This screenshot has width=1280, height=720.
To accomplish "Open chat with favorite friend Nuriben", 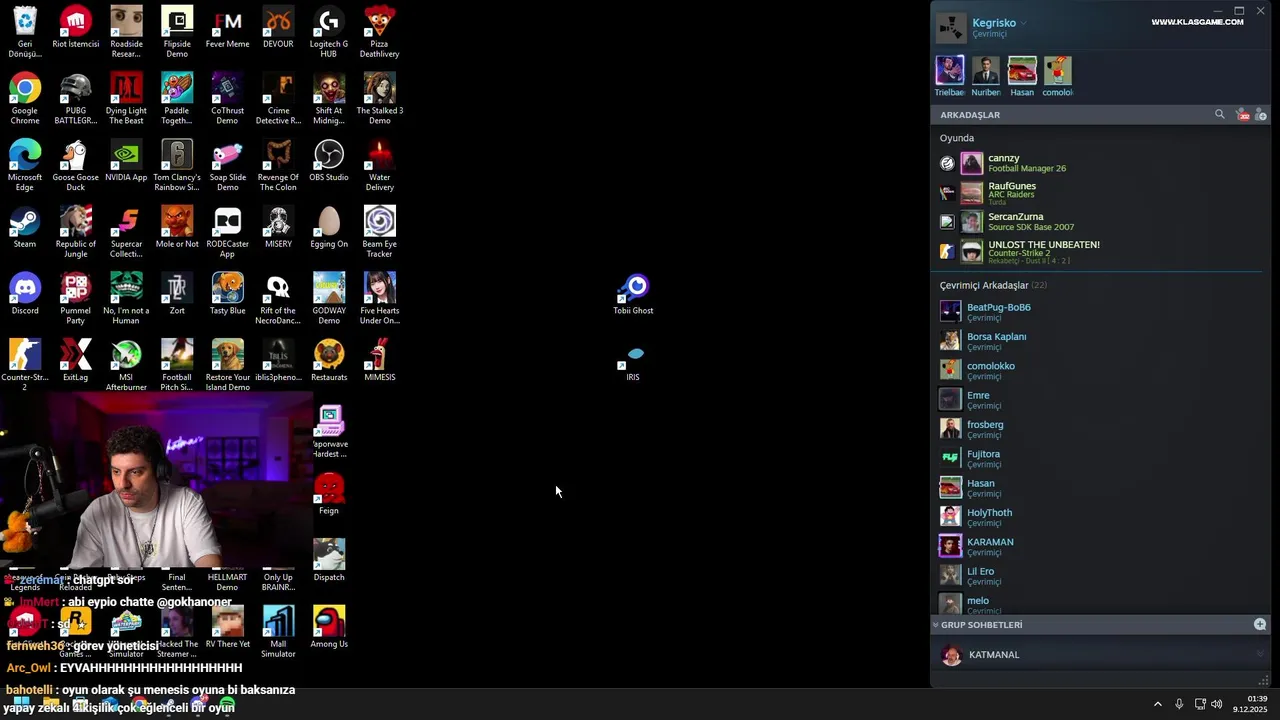I will pyautogui.click(x=986, y=76).
